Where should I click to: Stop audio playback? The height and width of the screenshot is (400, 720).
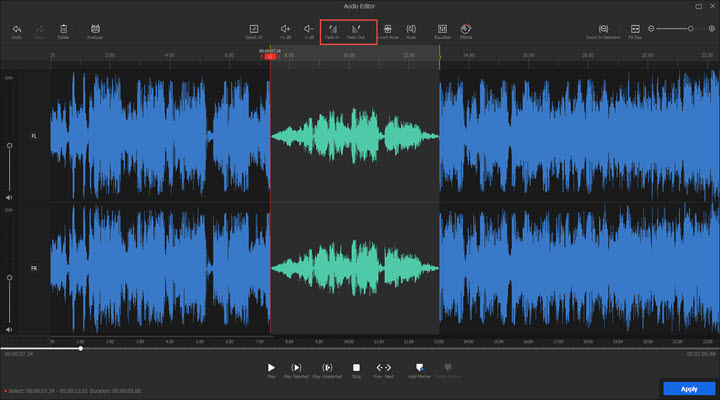click(x=356, y=368)
